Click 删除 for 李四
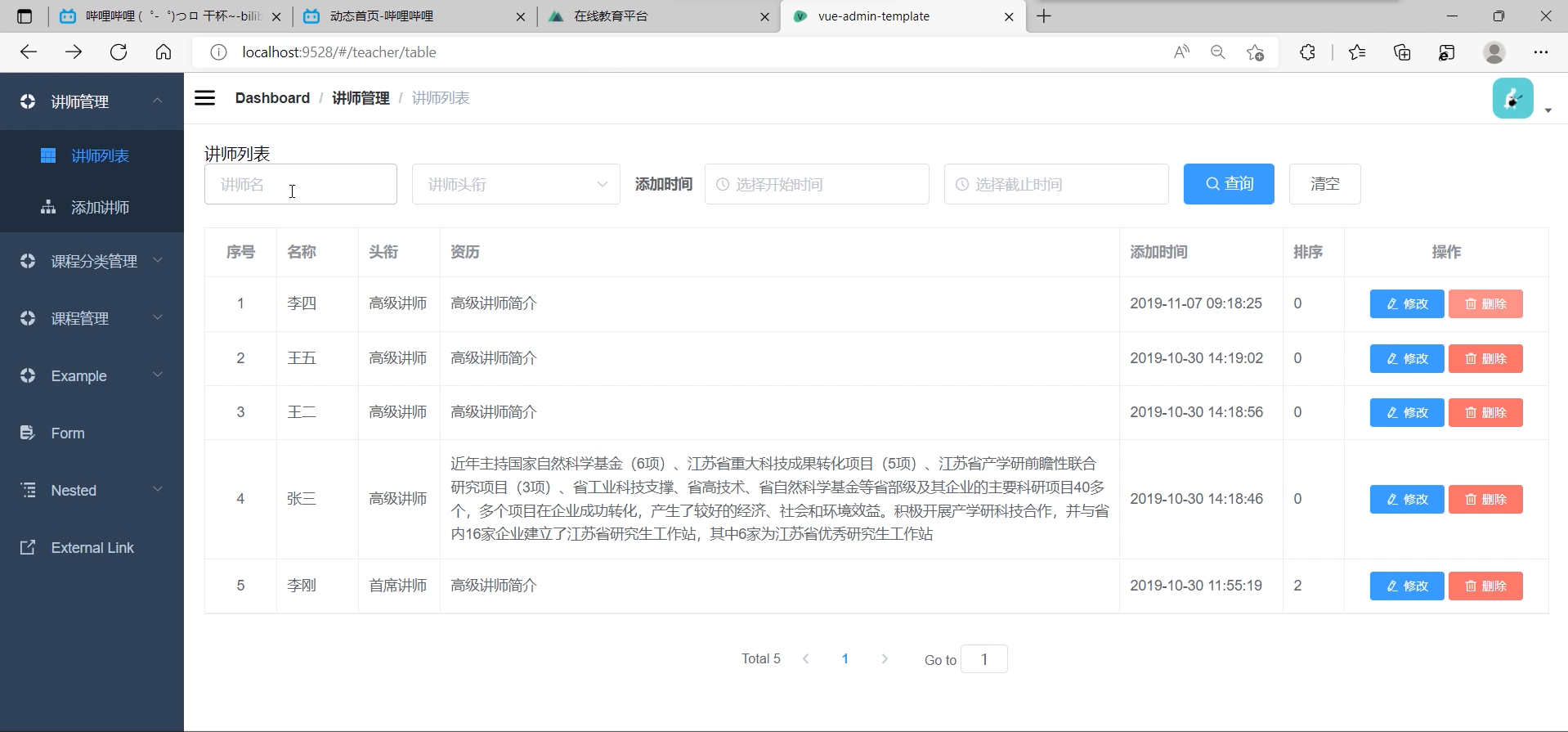 pos(1485,303)
